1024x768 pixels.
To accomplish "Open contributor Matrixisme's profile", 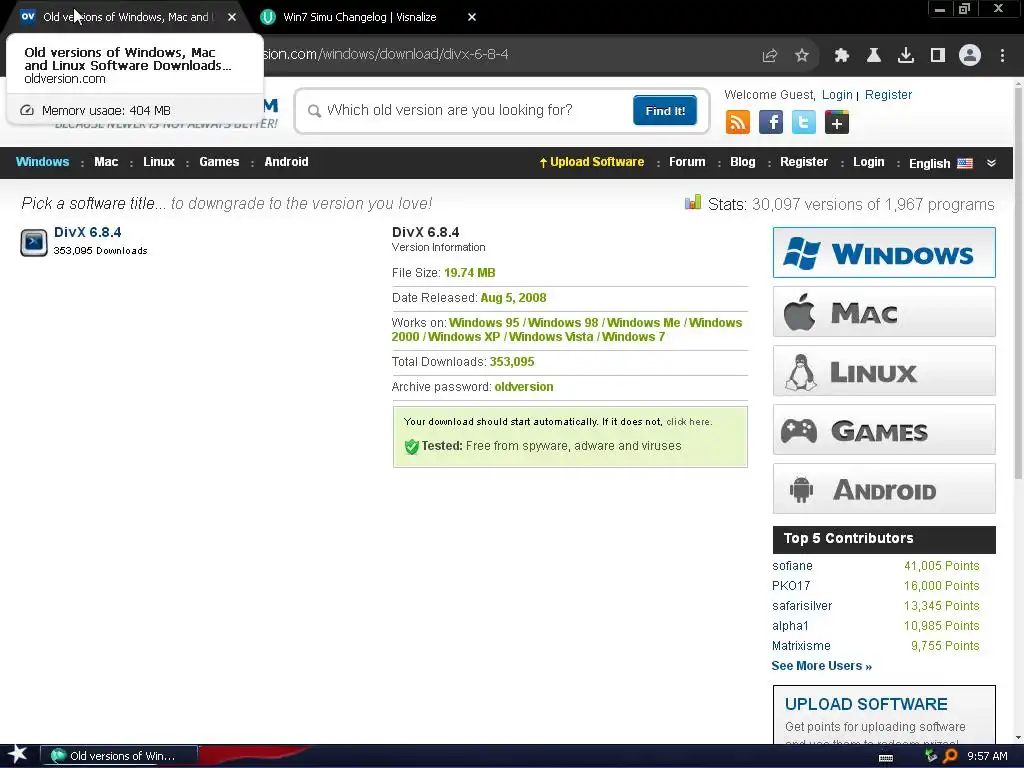I will pyautogui.click(x=801, y=646).
